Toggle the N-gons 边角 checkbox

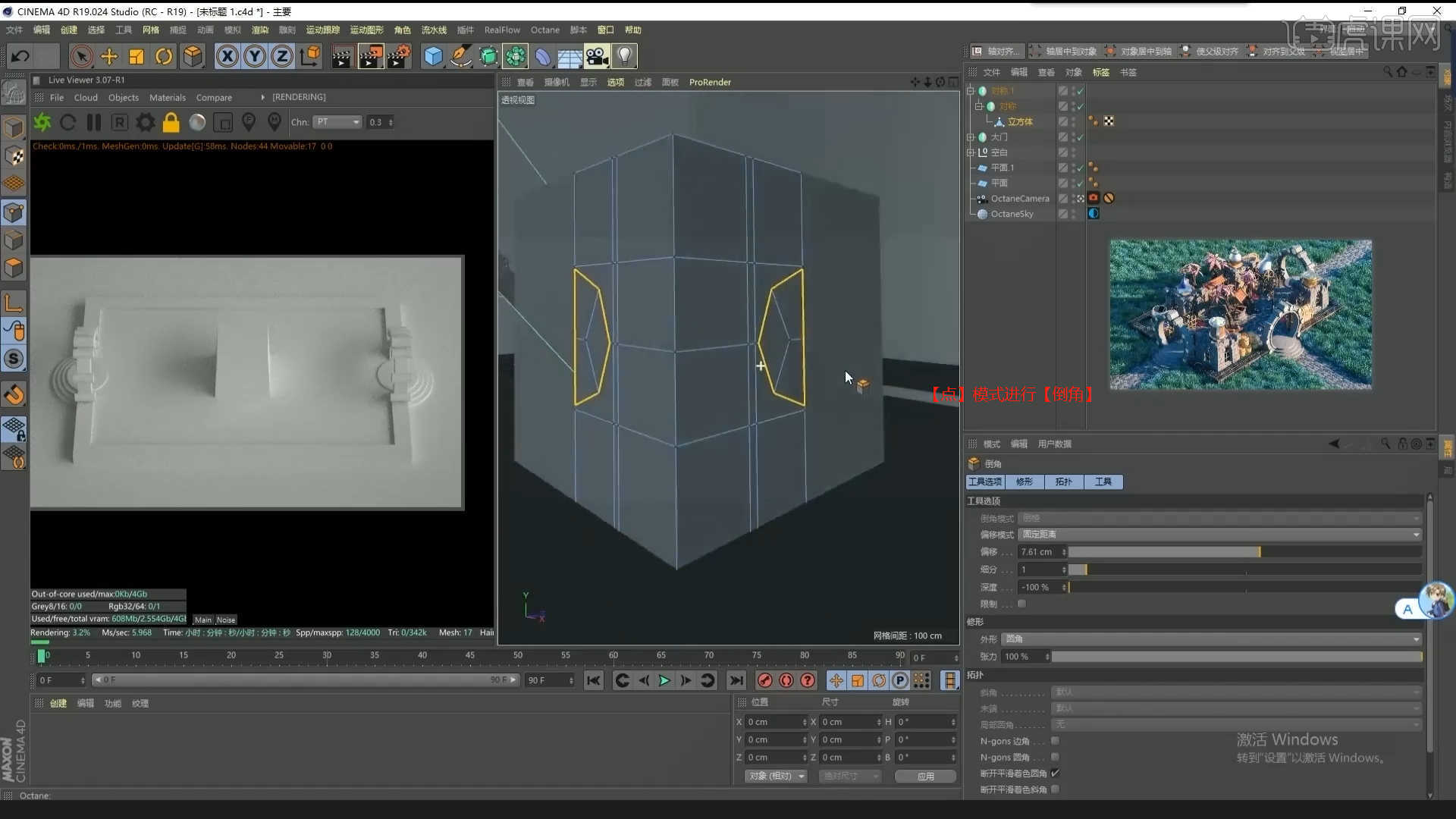tap(1053, 741)
